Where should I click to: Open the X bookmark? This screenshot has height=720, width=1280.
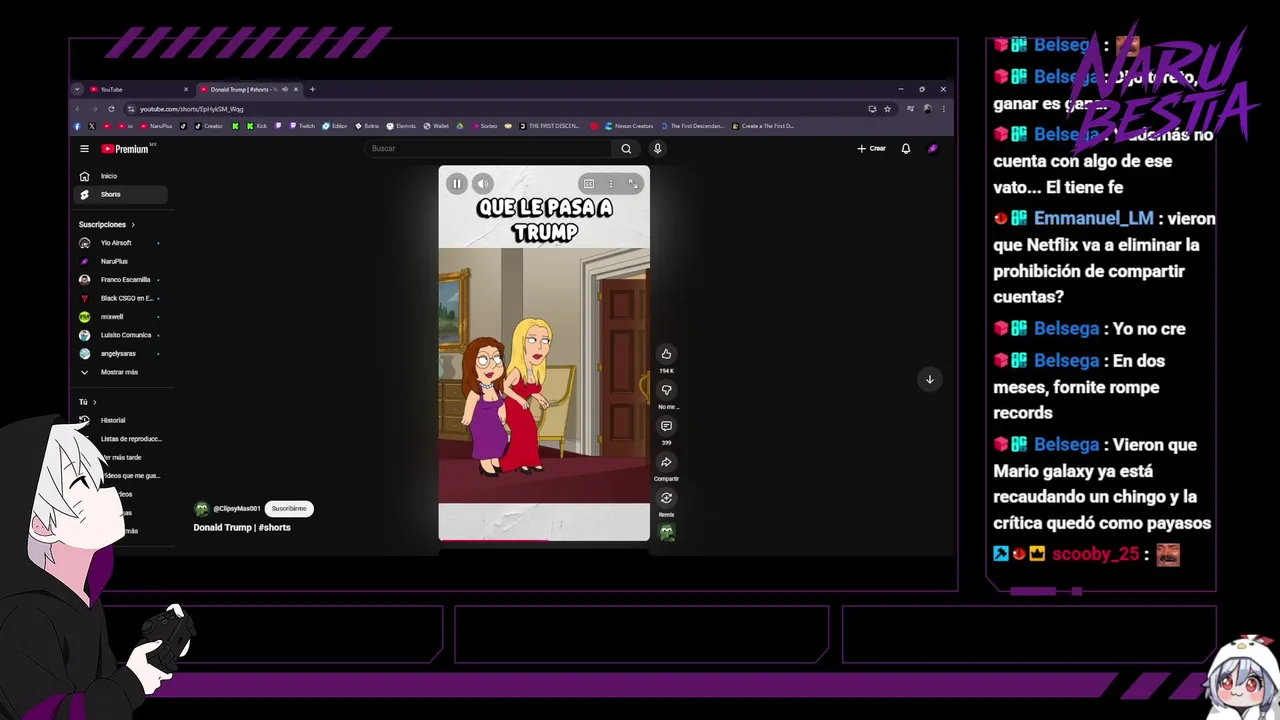tap(92, 126)
